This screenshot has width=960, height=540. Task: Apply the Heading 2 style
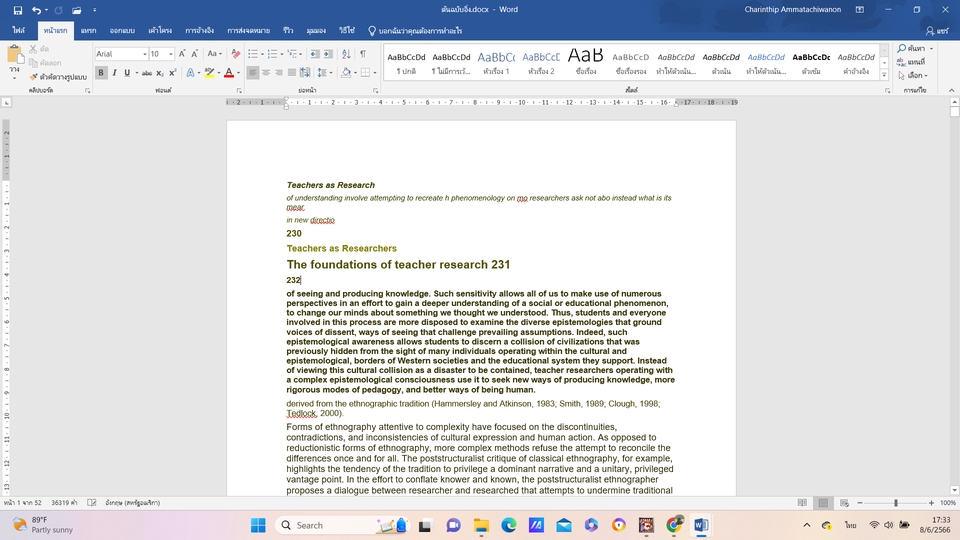541,63
